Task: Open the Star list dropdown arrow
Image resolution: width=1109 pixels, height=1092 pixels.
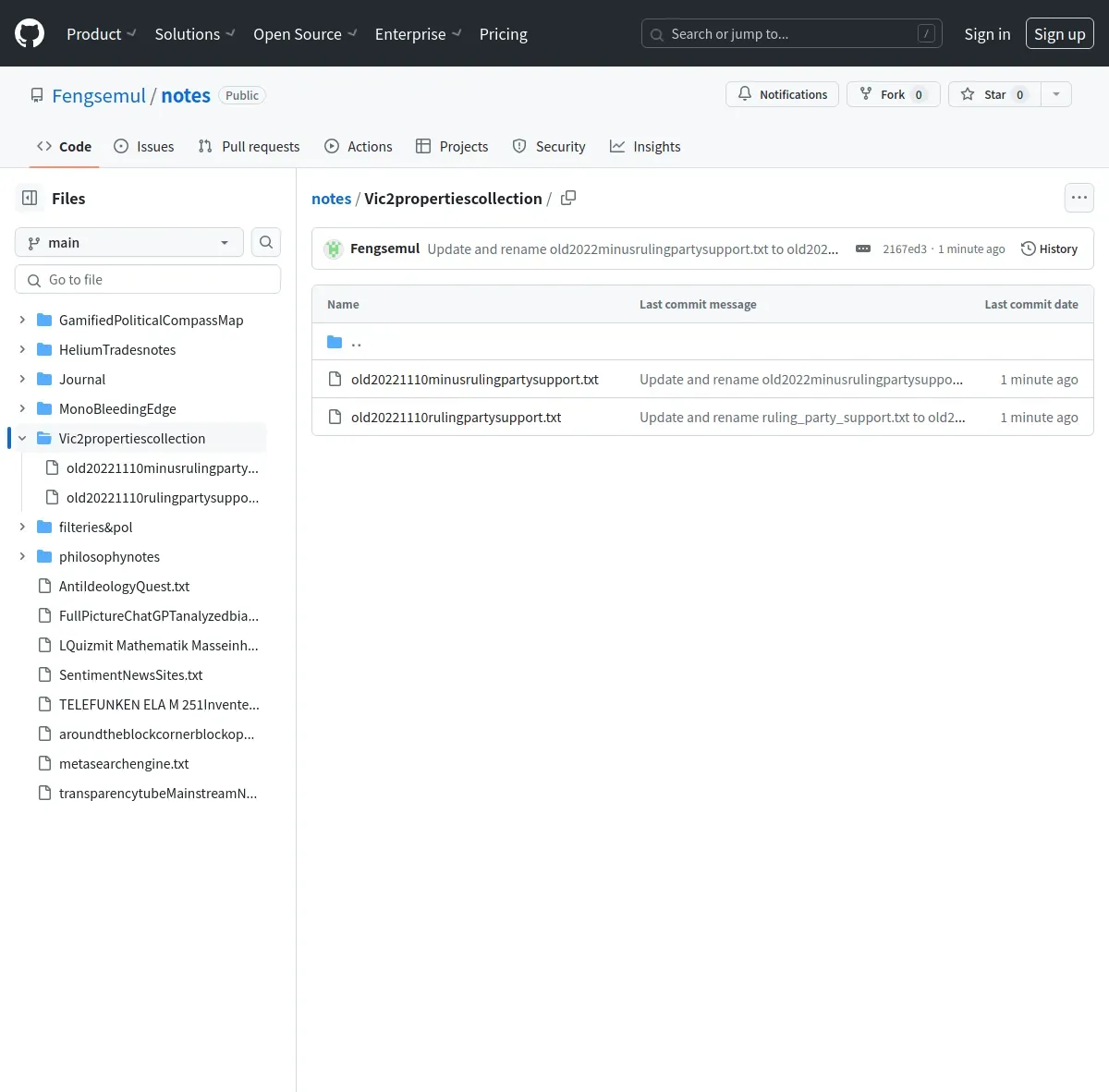Action: [x=1056, y=94]
